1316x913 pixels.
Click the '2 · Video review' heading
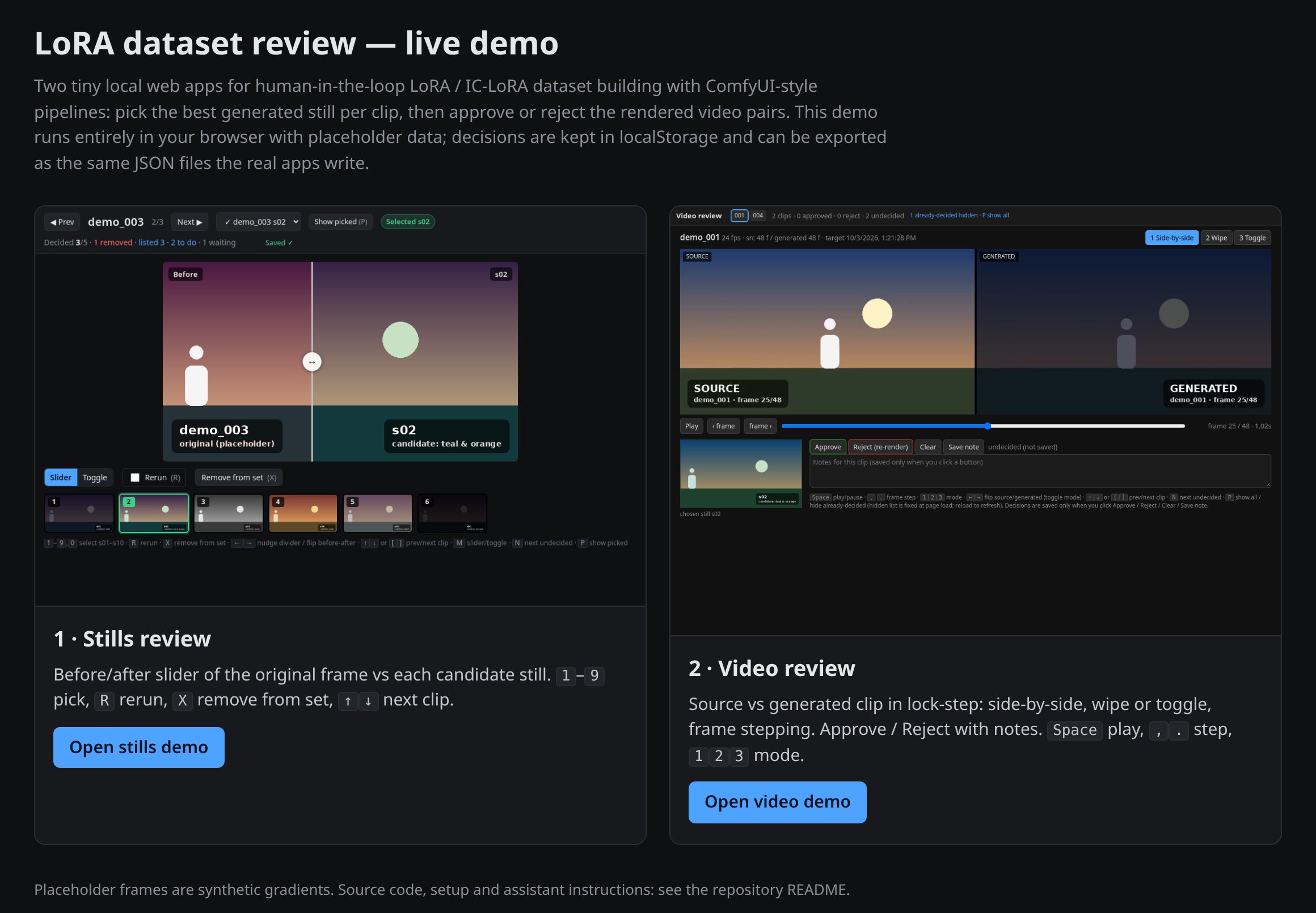coord(771,668)
